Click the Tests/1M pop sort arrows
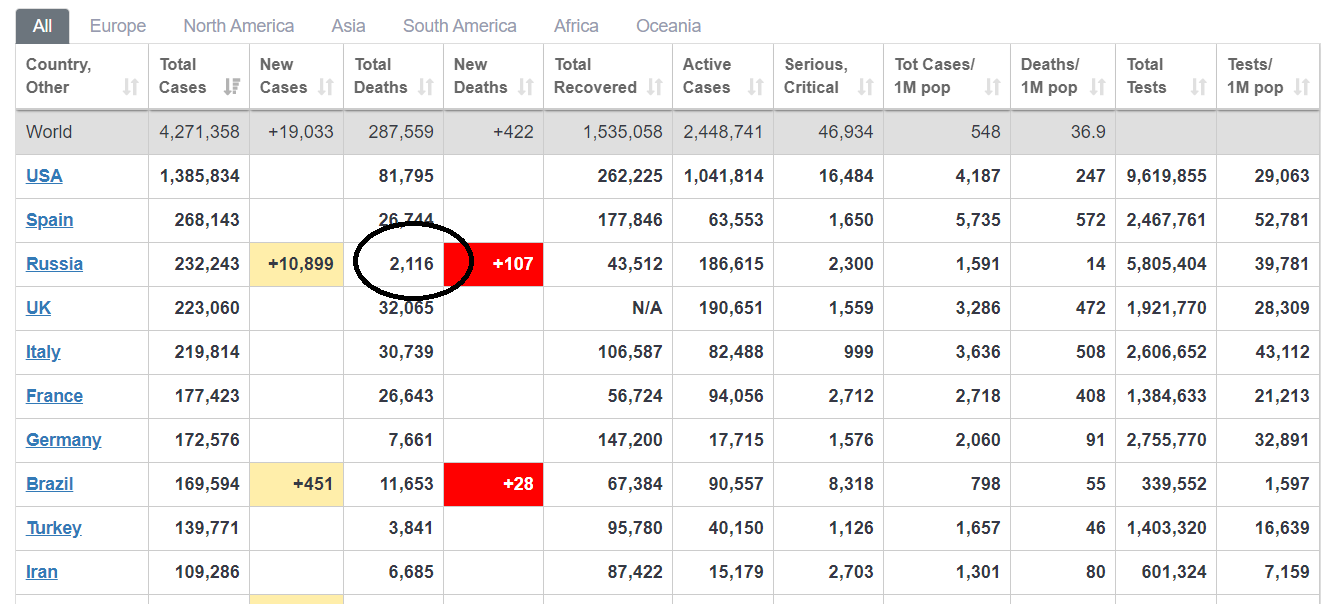 [1301, 87]
